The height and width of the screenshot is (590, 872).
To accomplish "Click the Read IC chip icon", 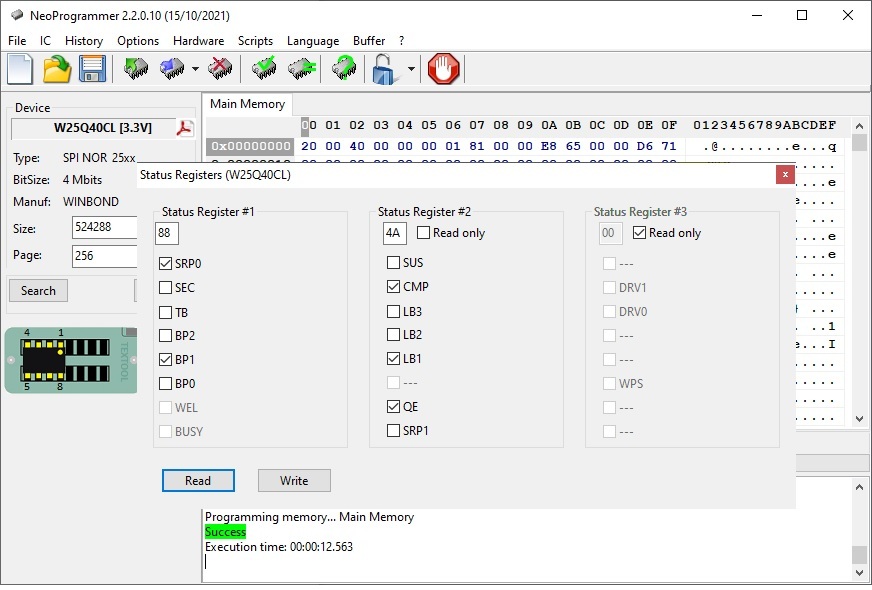I will pos(136,69).
